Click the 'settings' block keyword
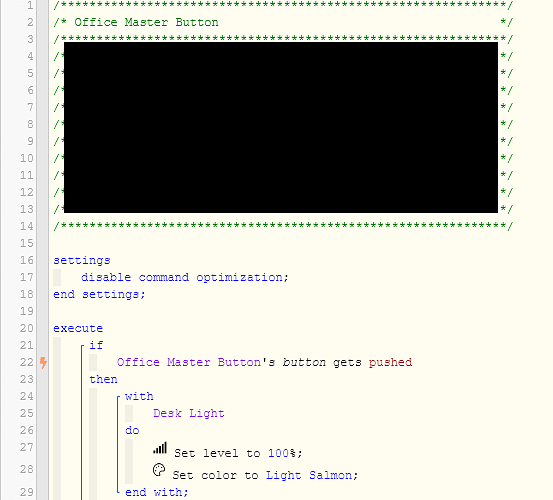This screenshot has width=553, height=500. [x=82, y=261]
